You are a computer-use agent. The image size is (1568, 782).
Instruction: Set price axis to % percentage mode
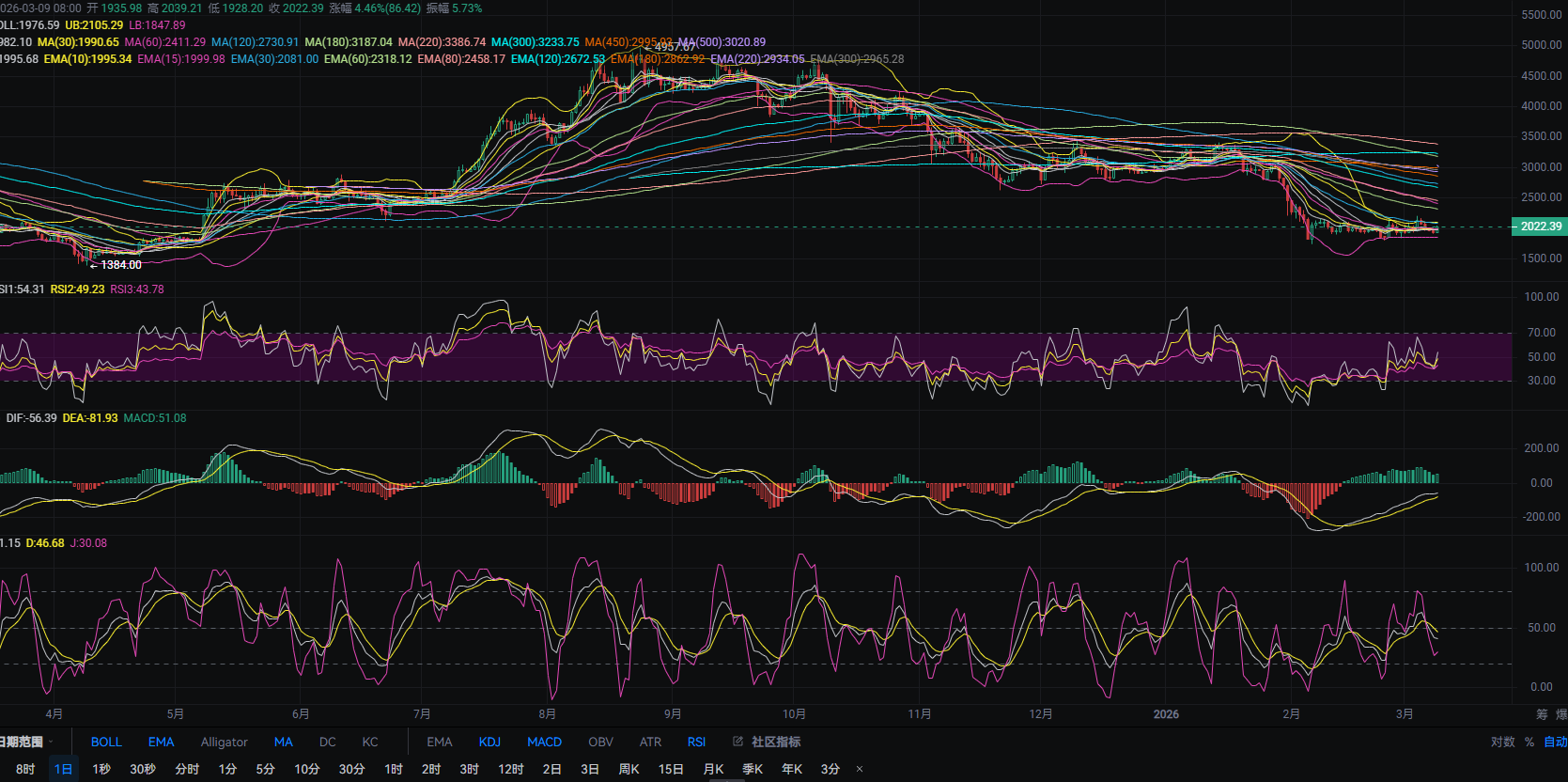[1529, 742]
